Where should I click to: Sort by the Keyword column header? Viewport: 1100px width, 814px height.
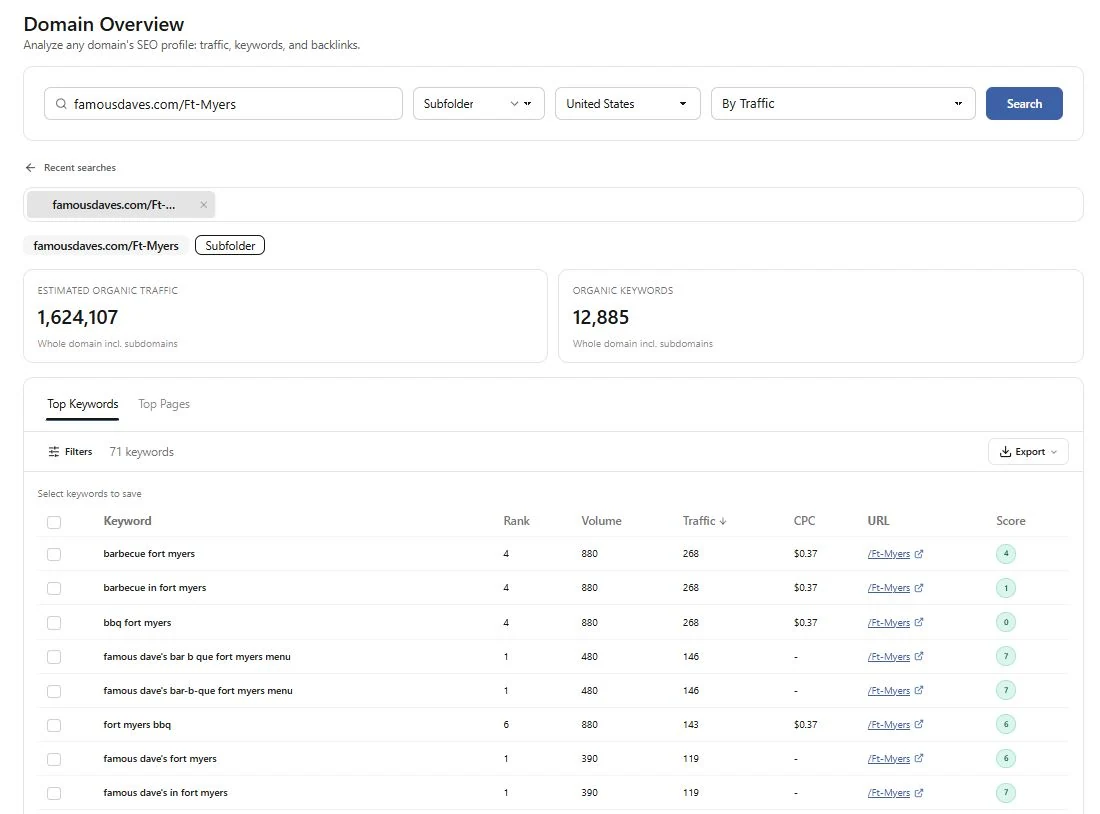click(127, 521)
